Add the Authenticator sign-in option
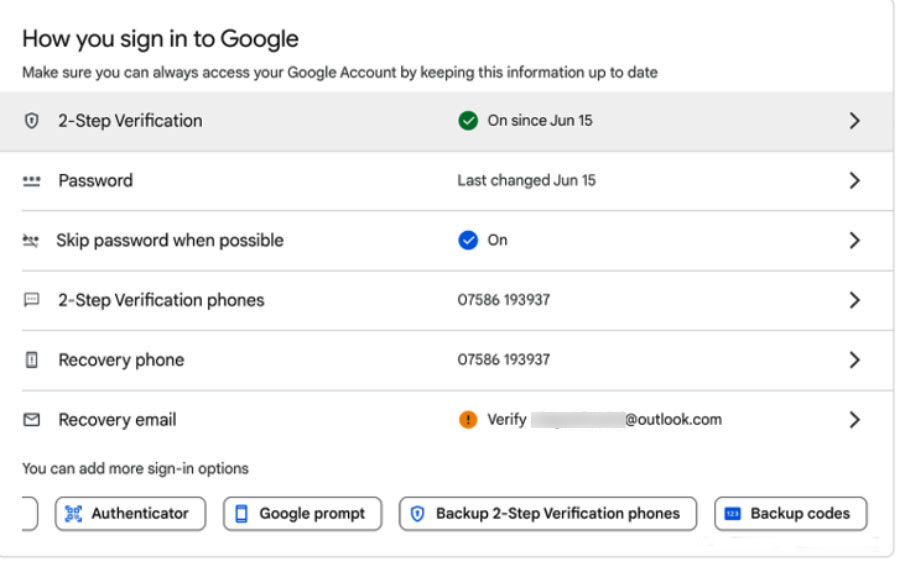 click(x=130, y=514)
